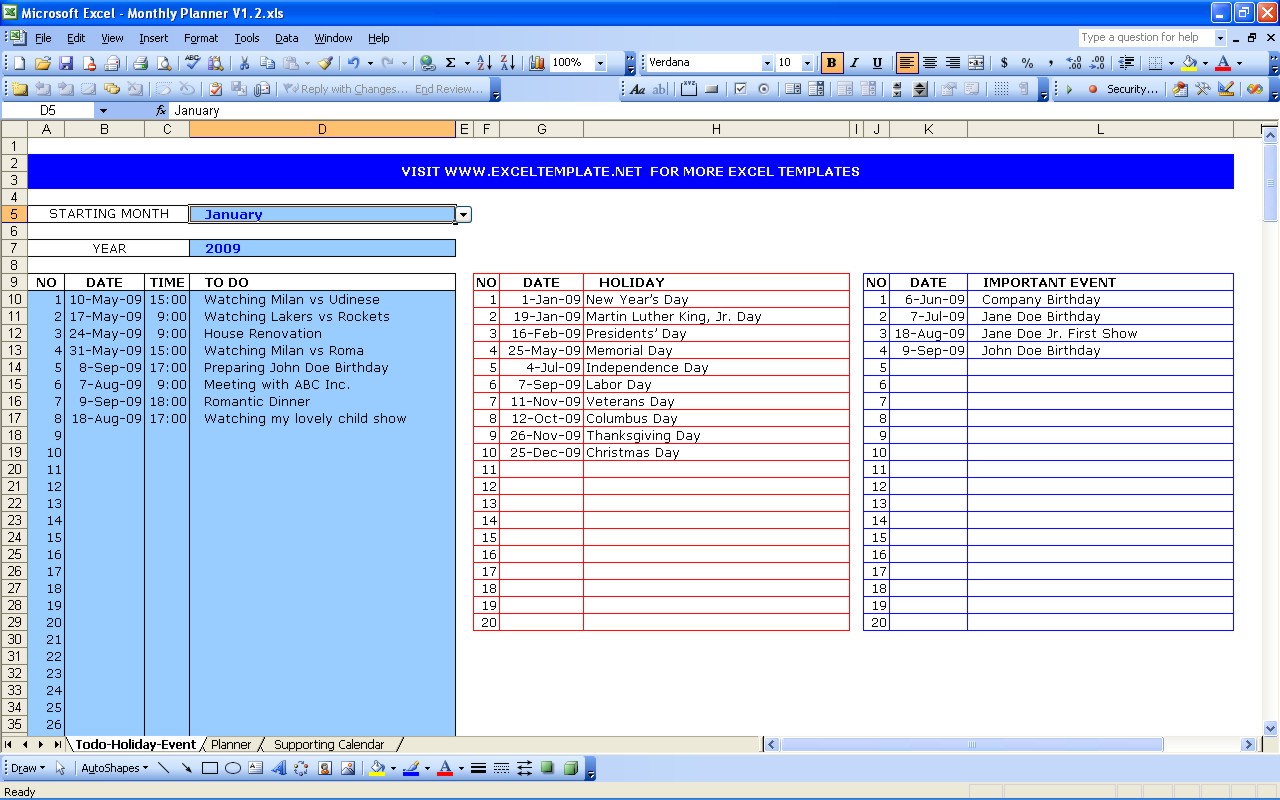The image size is (1280, 800).
Task: Increase decimal places
Action: [1074, 63]
